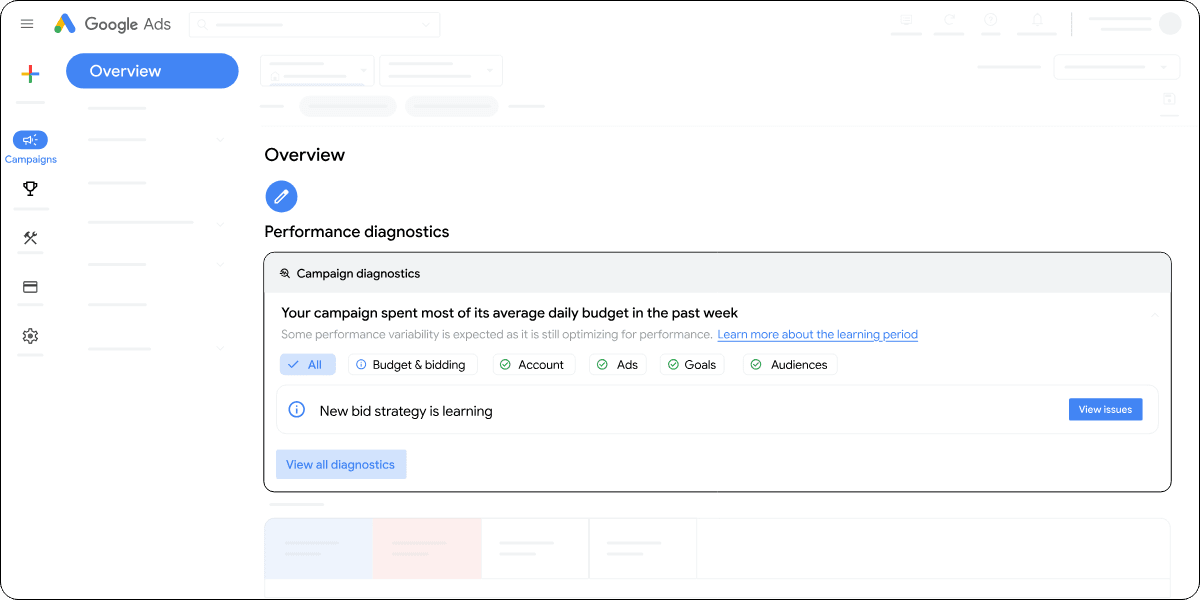This screenshot has width=1200, height=600.
Task: Click the multicolored plus create icon
Action: tap(30, 73)
